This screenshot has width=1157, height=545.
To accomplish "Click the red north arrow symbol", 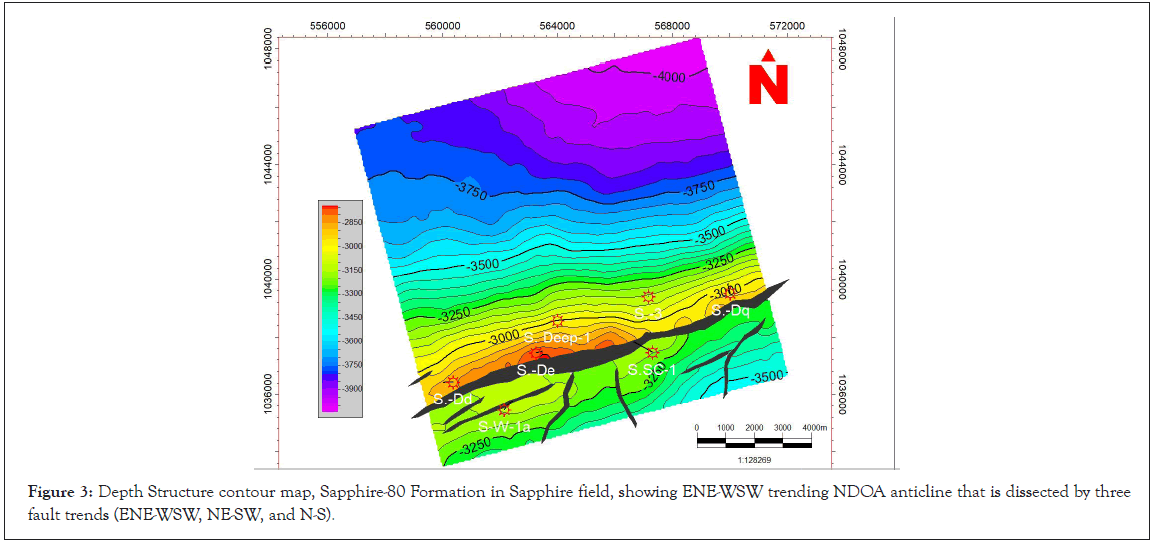I will 768,78.
